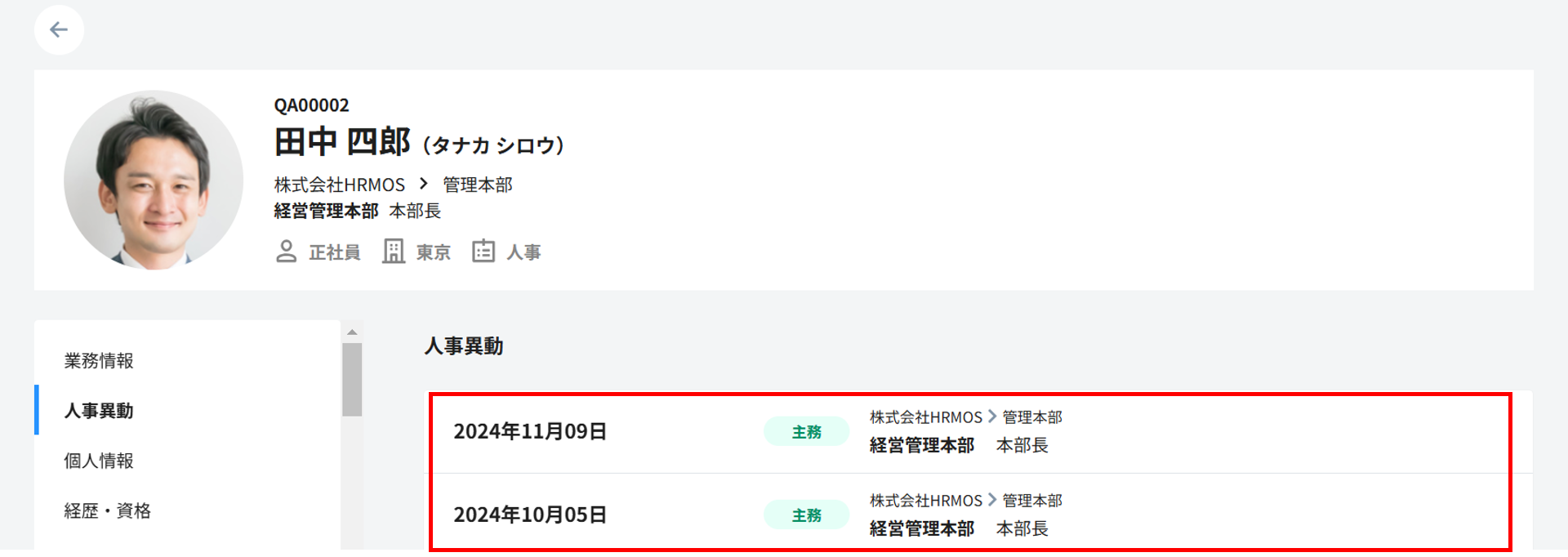Open the 個人情報 sidebar tab
The width and height of the screenshot is (1568, 557).
(x=99, y=461)
